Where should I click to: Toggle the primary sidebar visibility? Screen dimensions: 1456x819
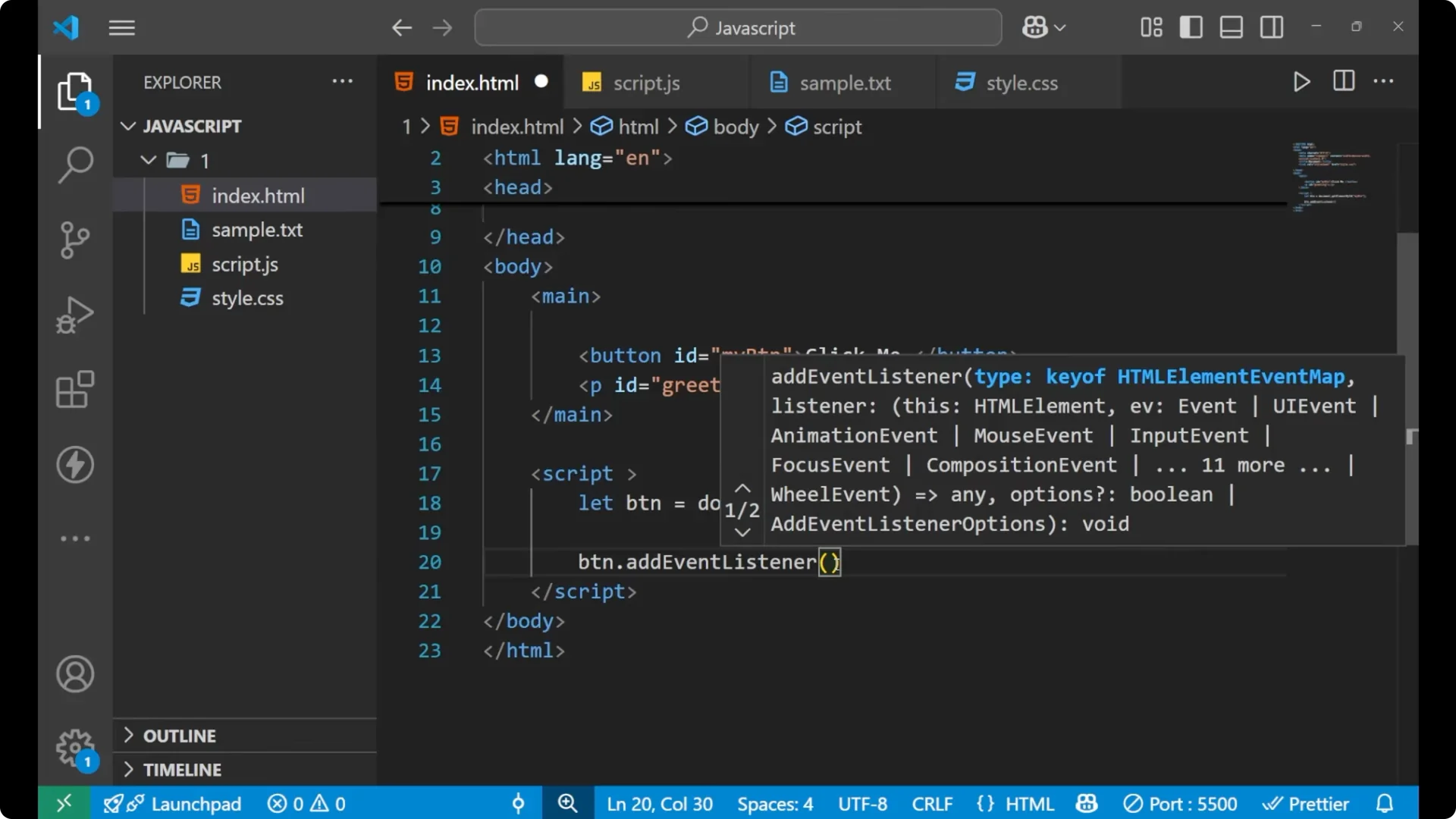tap(1191, 27)
